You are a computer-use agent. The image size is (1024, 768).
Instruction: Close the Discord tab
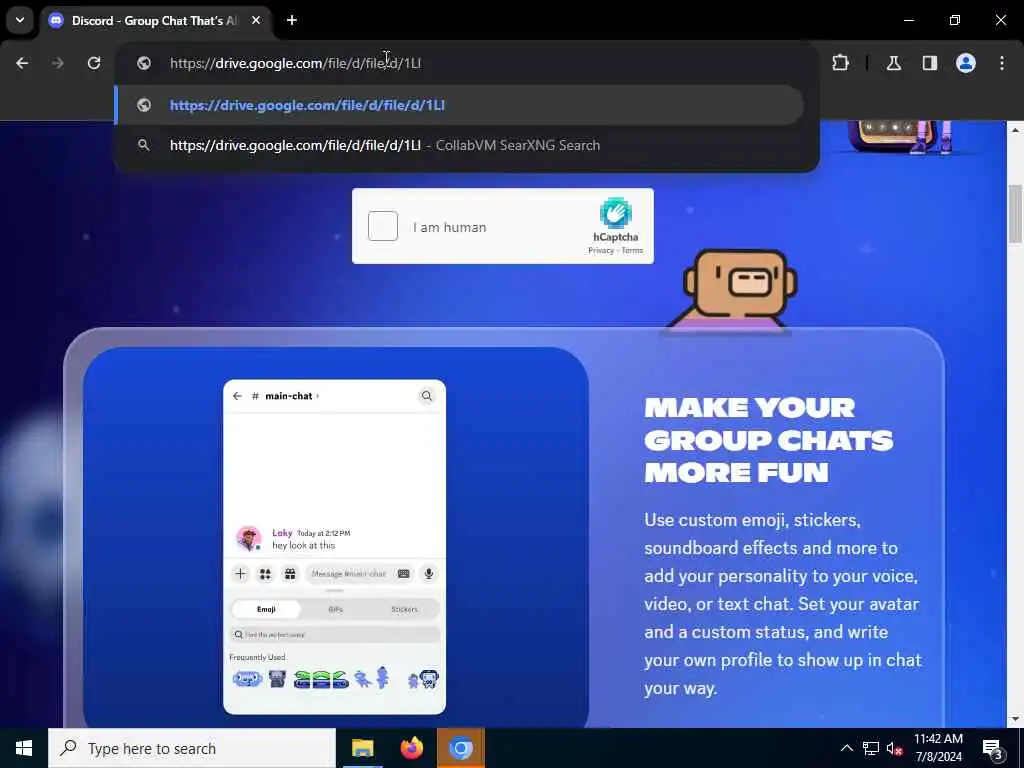256,20
